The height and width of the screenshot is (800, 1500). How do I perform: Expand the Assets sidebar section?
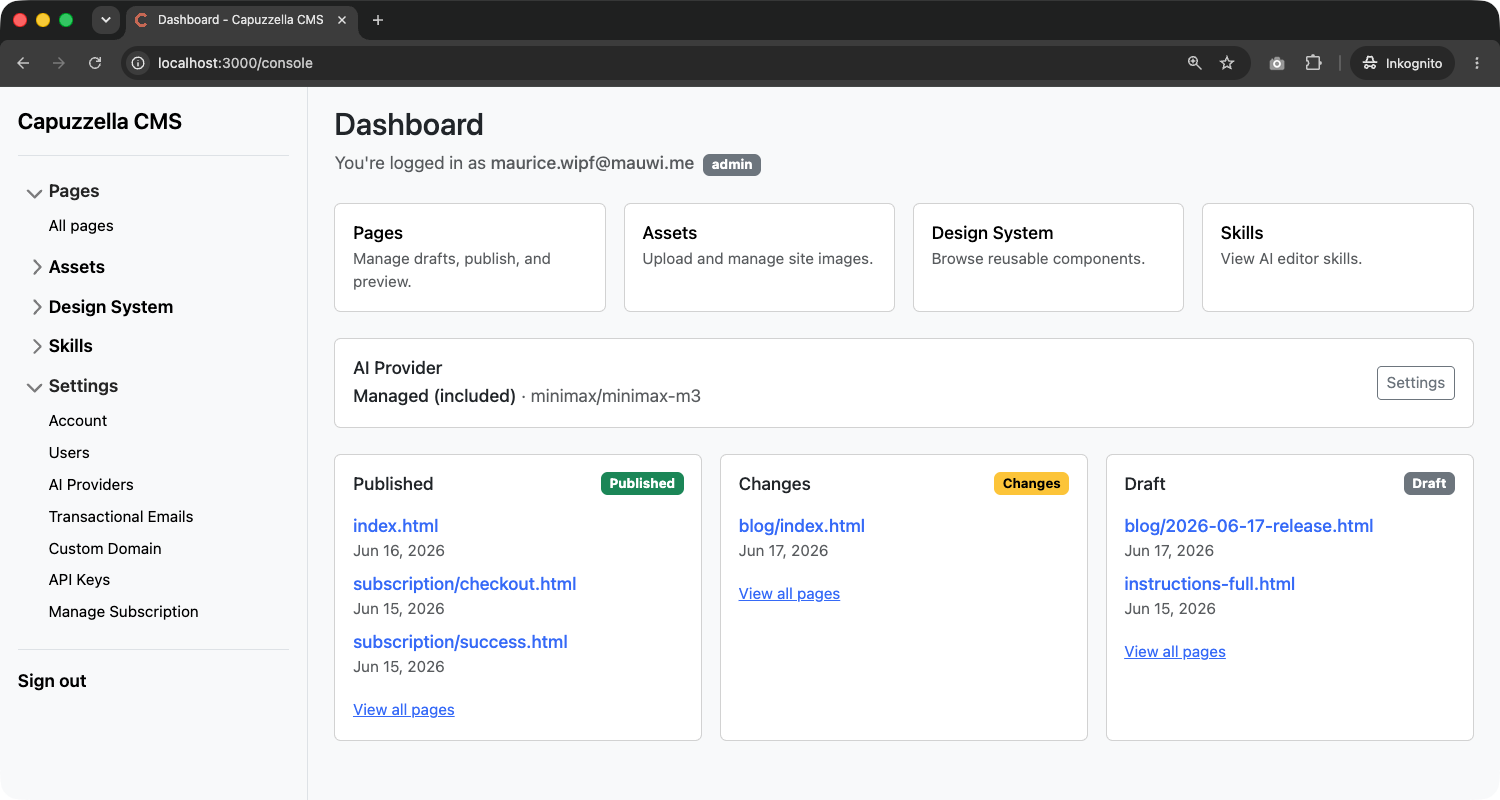point(37,267)
